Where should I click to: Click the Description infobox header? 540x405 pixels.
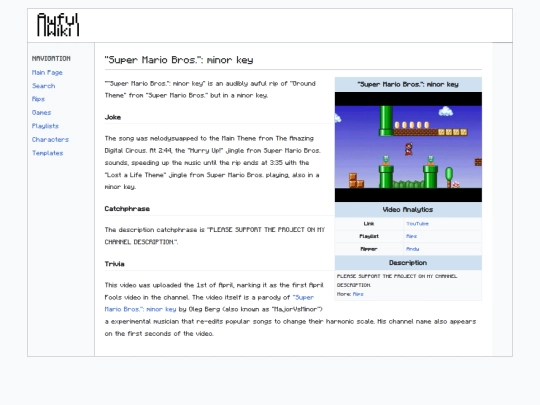408,263
